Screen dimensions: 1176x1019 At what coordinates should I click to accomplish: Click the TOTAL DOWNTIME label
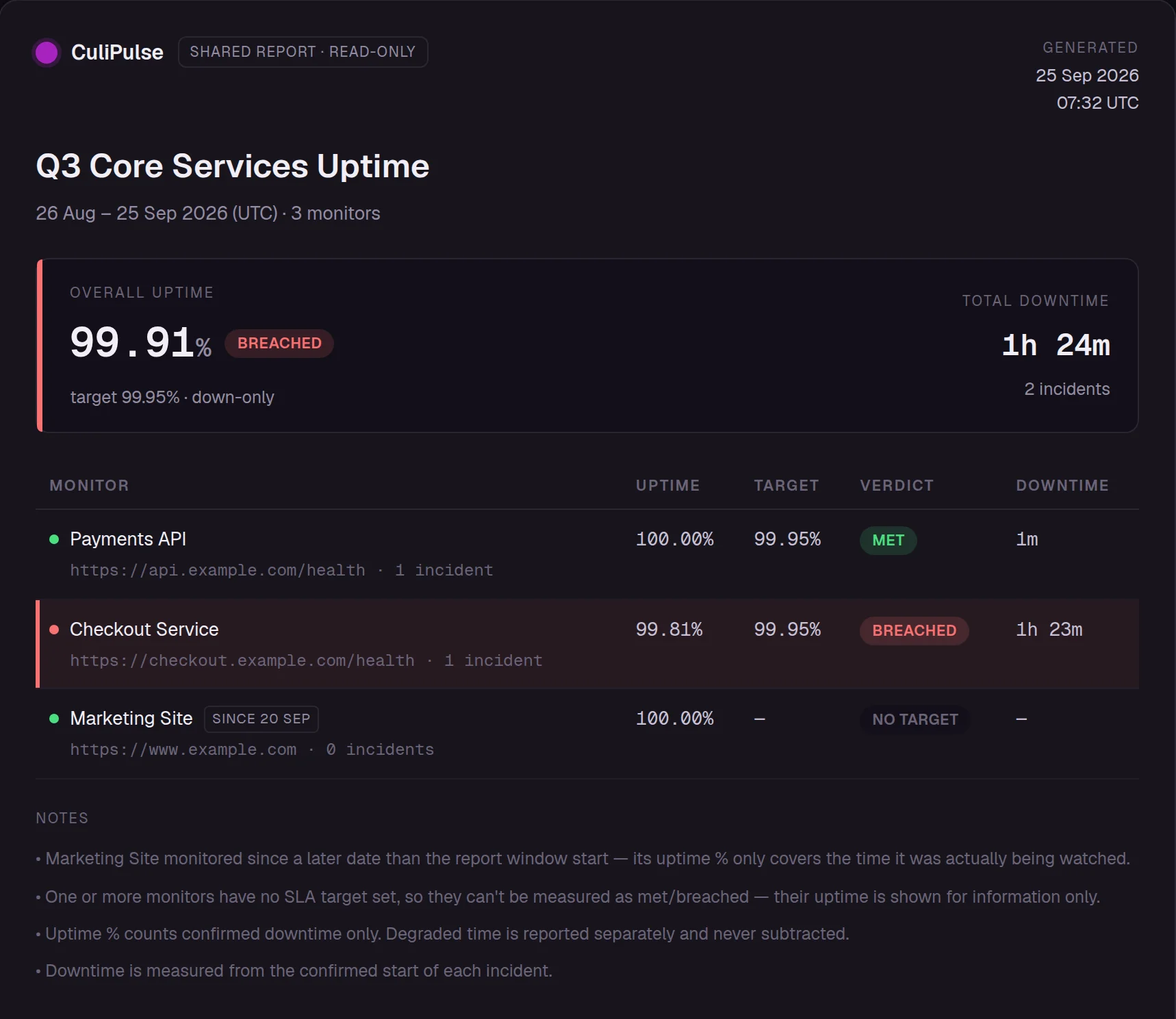1036,300
